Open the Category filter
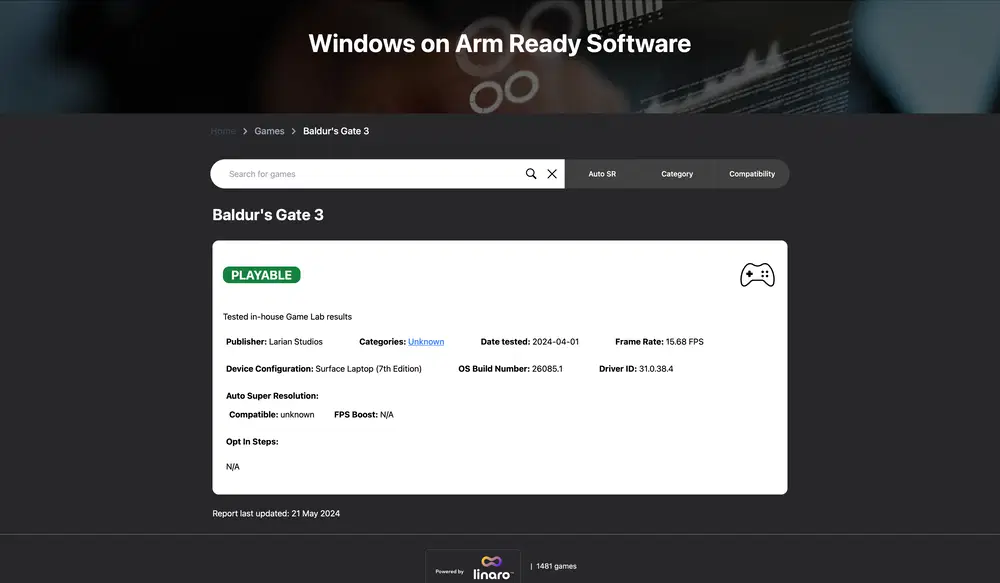This screenshot has width=1000, height=583. pos(677,173)
